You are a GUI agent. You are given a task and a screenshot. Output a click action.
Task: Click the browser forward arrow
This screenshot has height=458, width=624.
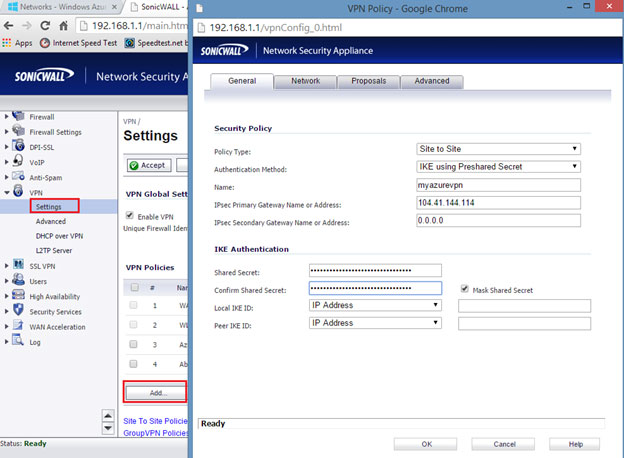coord(27,26)
